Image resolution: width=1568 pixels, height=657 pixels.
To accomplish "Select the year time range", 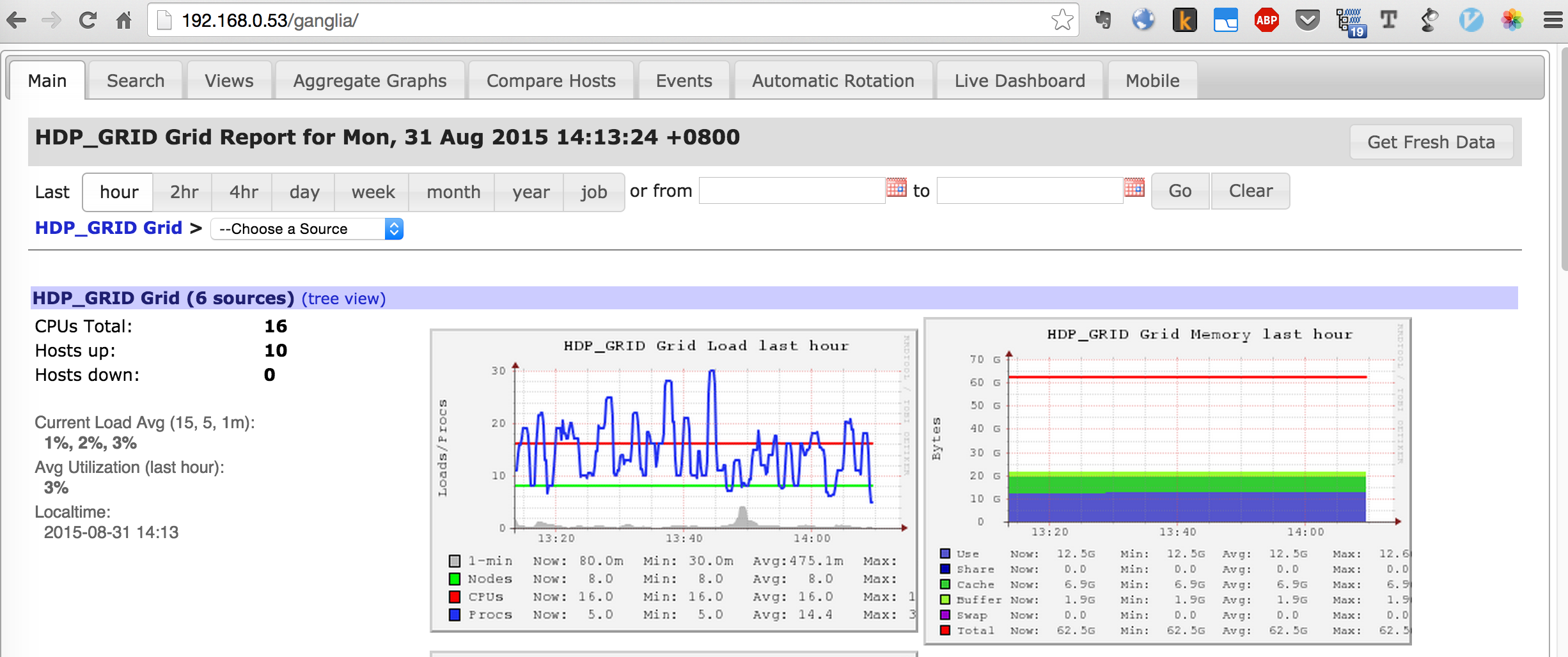I will pyautogui.click(x=530, y=192).
